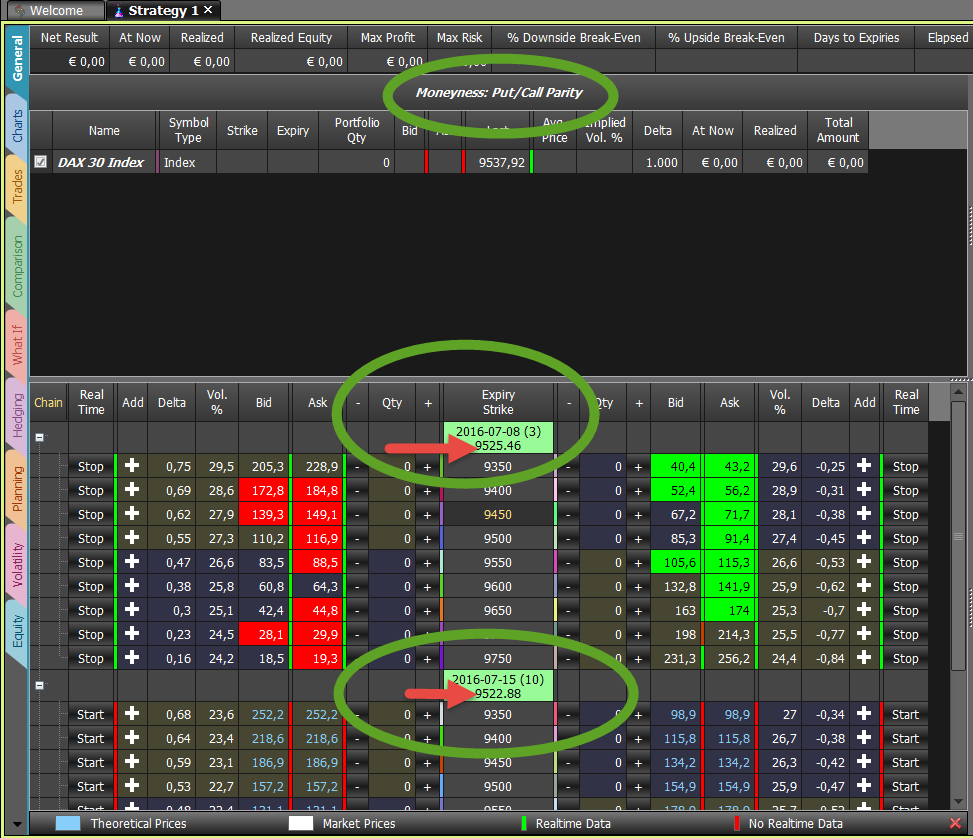Switch to the Charts side tab

tap(17, 125)
